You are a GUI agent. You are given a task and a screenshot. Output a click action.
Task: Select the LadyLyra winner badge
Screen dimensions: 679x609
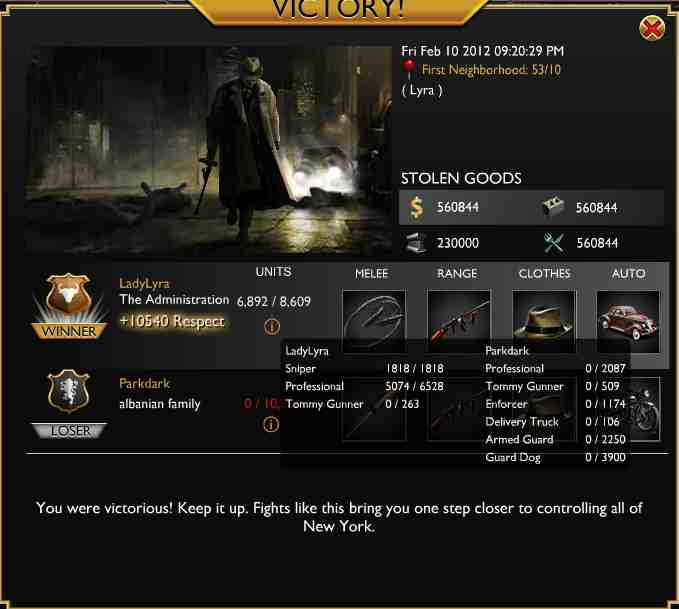point(69,306)
